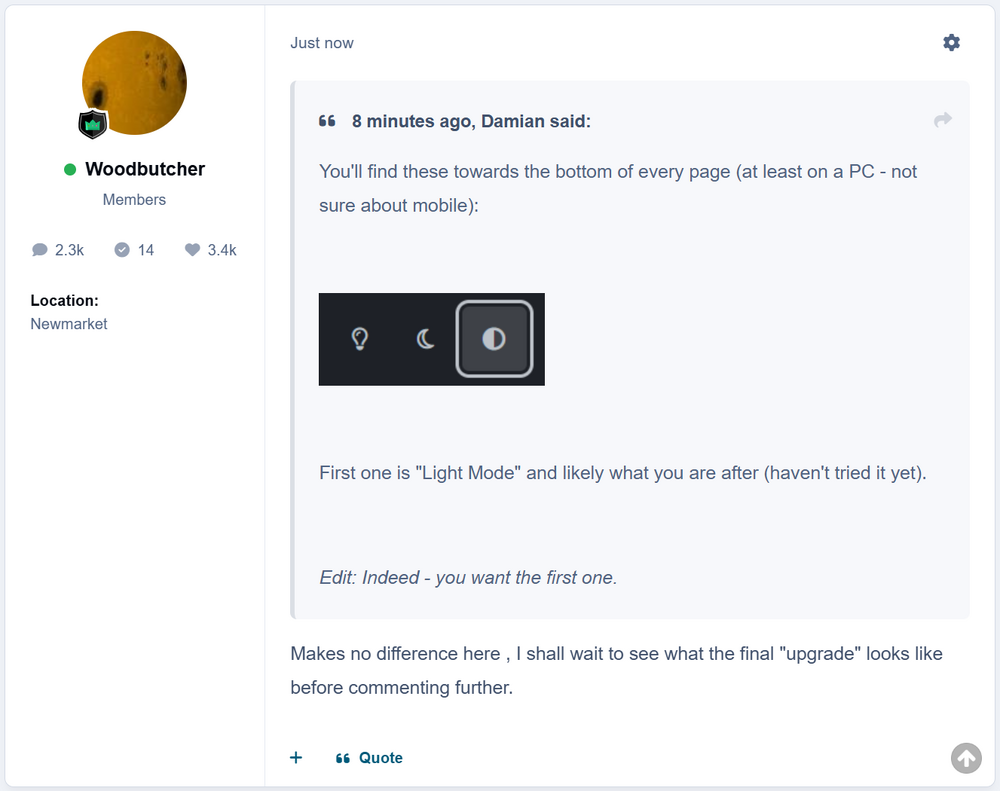
Task: Click the lightbulb Light Mode icon in image
Action: click(x=360, y=339)
